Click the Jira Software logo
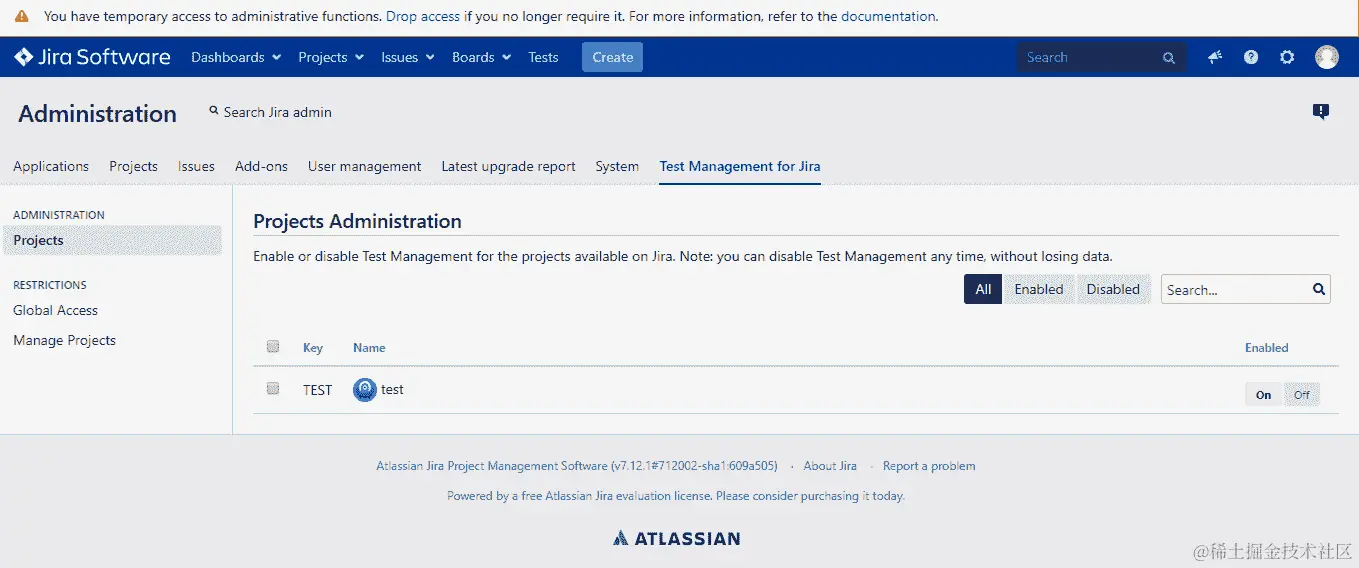Image resolution: width=1359 pixels, height=568 pixels. 92,57
